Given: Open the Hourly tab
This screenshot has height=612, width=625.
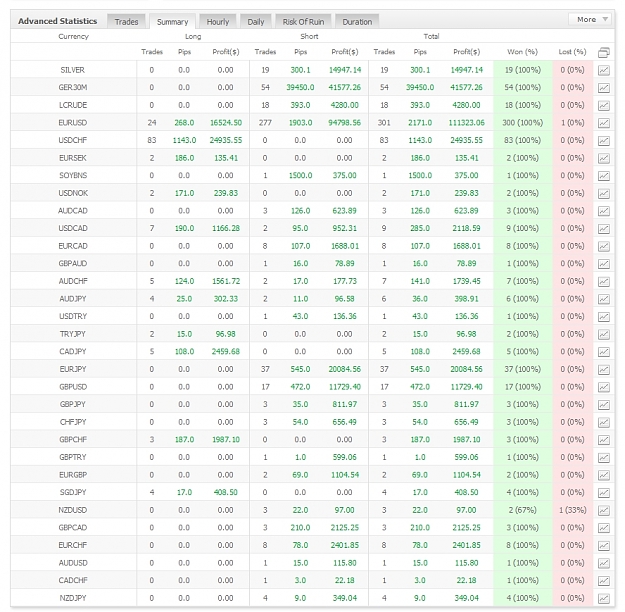Looking at the screenshot, I should click(x=218, y=22).
